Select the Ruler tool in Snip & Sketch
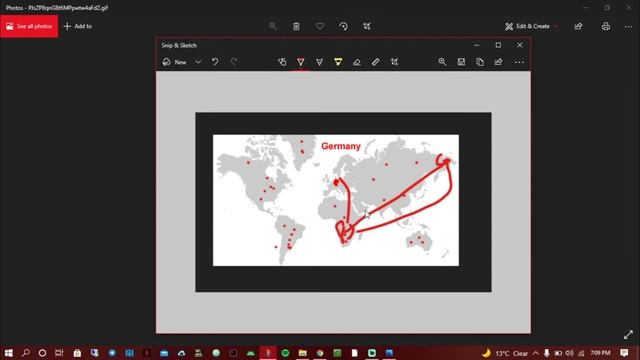 click(376, 62)
